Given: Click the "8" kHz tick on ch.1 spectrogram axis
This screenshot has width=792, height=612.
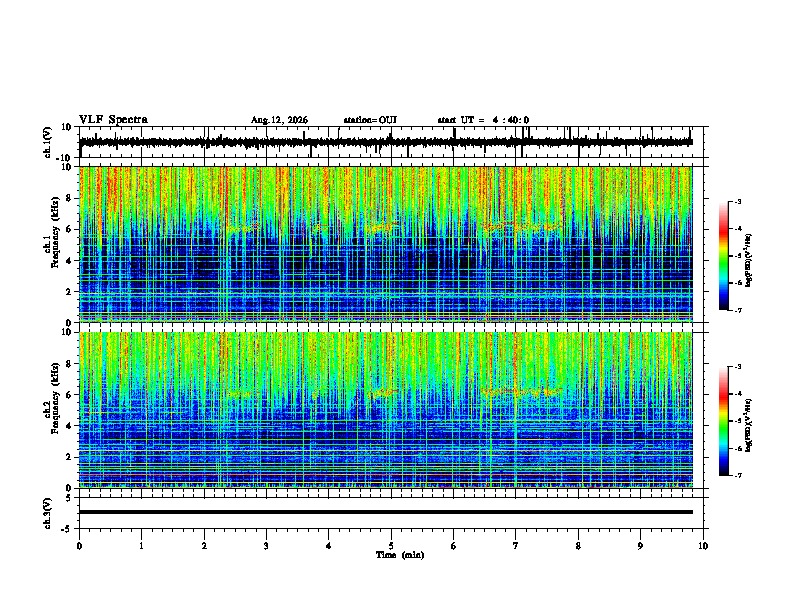Looking at the screenshot, I should [69, 198].
